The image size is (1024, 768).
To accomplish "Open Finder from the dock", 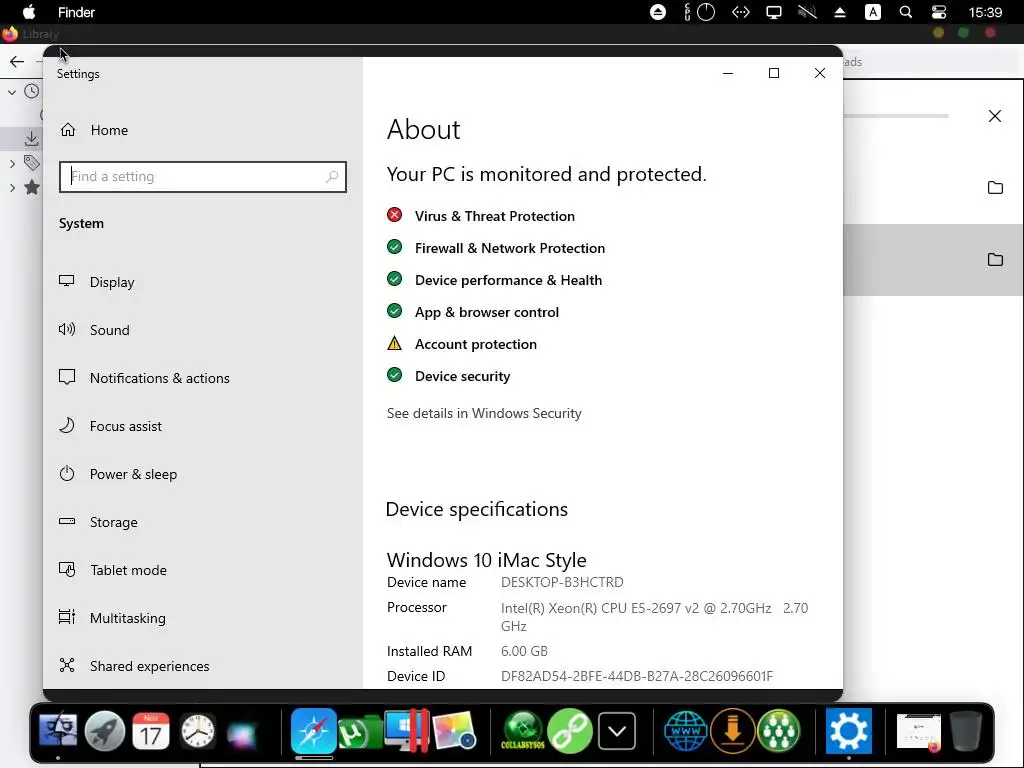I will coord(58,730).
